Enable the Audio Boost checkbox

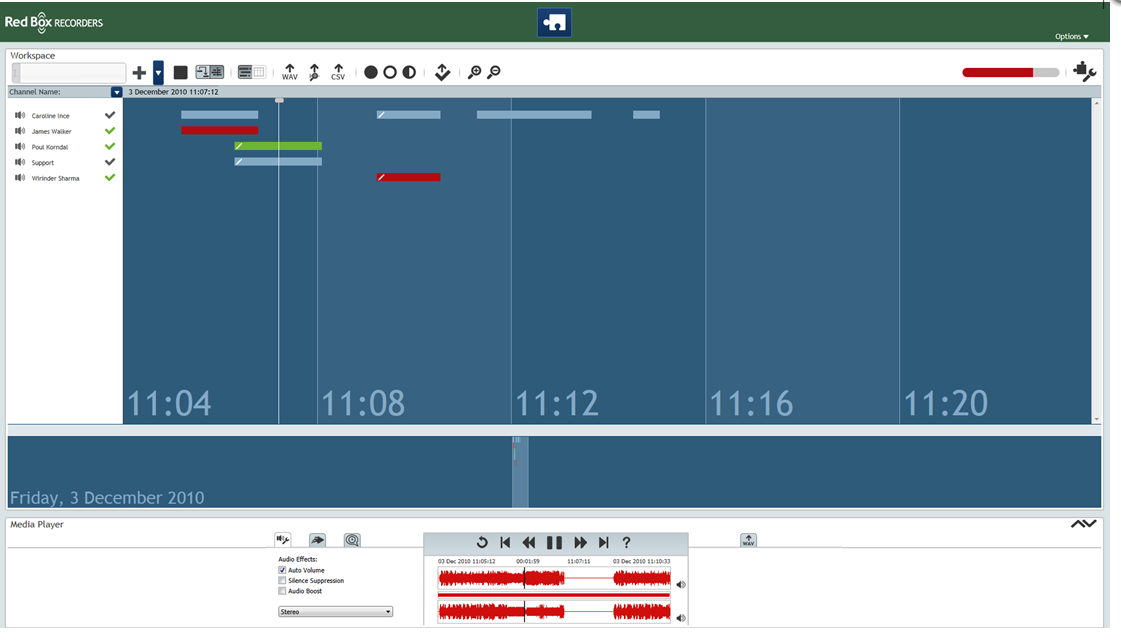(282, 591)
